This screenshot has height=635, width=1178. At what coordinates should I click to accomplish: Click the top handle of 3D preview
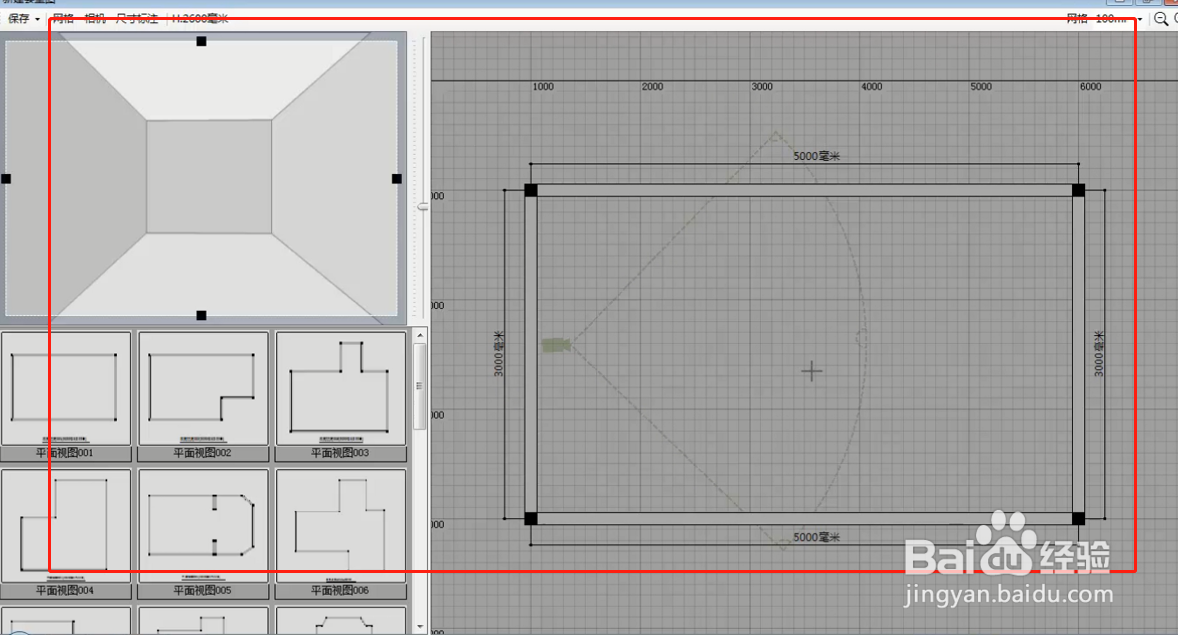pos(201,41)
